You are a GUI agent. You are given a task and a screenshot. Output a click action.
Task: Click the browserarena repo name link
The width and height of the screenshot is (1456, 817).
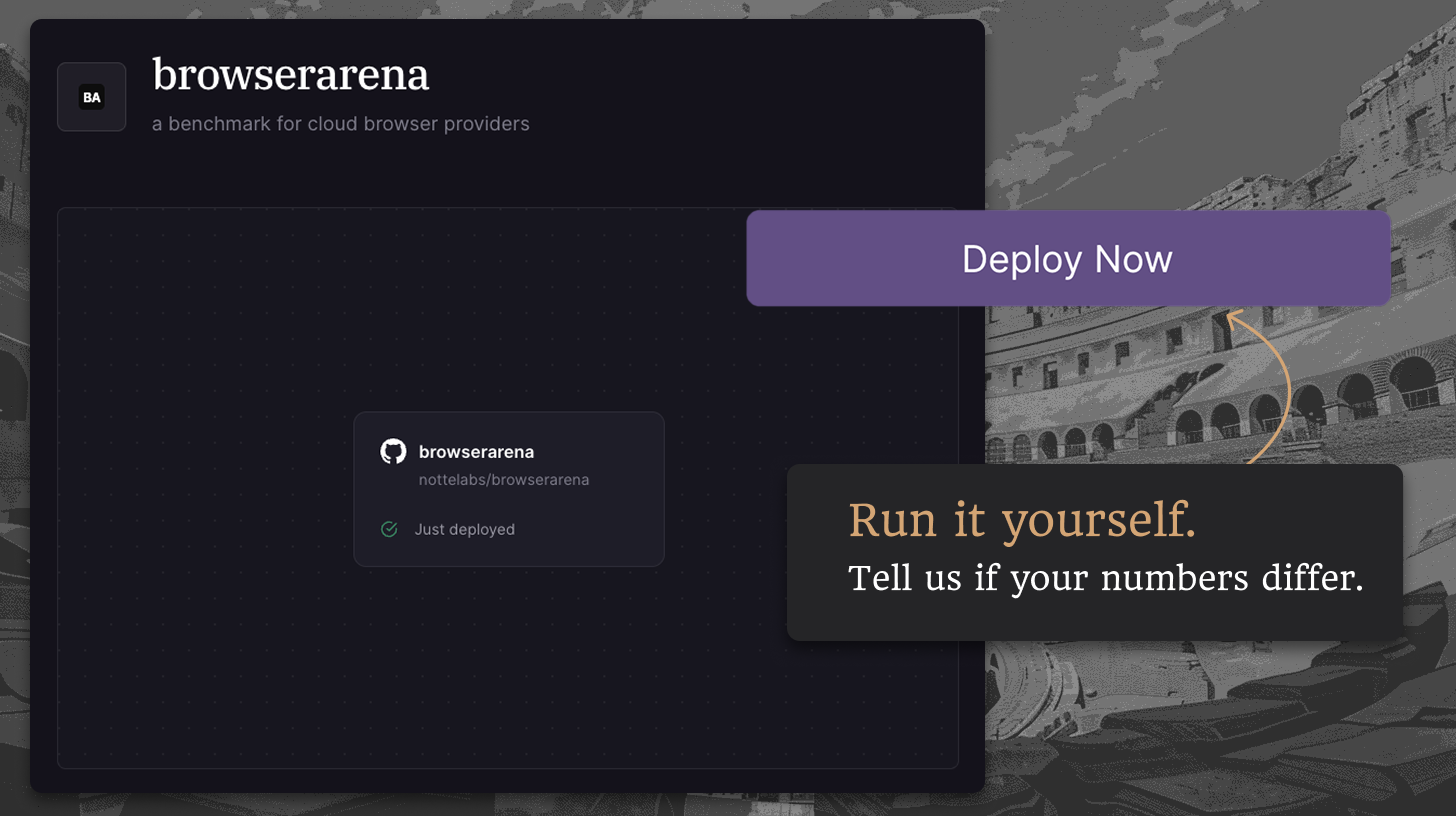(x=476, y=451)
